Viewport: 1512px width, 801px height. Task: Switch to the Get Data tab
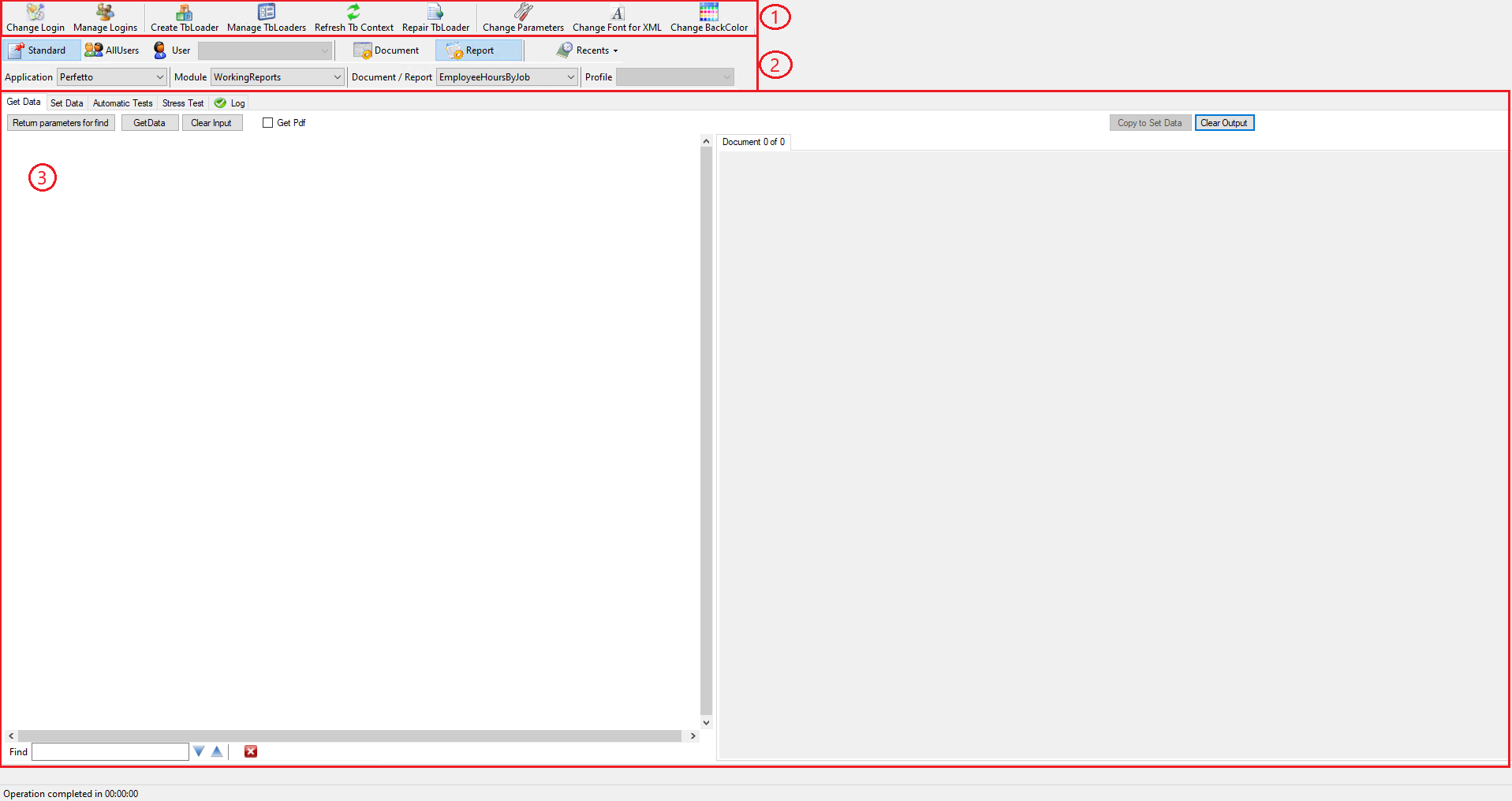(24, 102)
